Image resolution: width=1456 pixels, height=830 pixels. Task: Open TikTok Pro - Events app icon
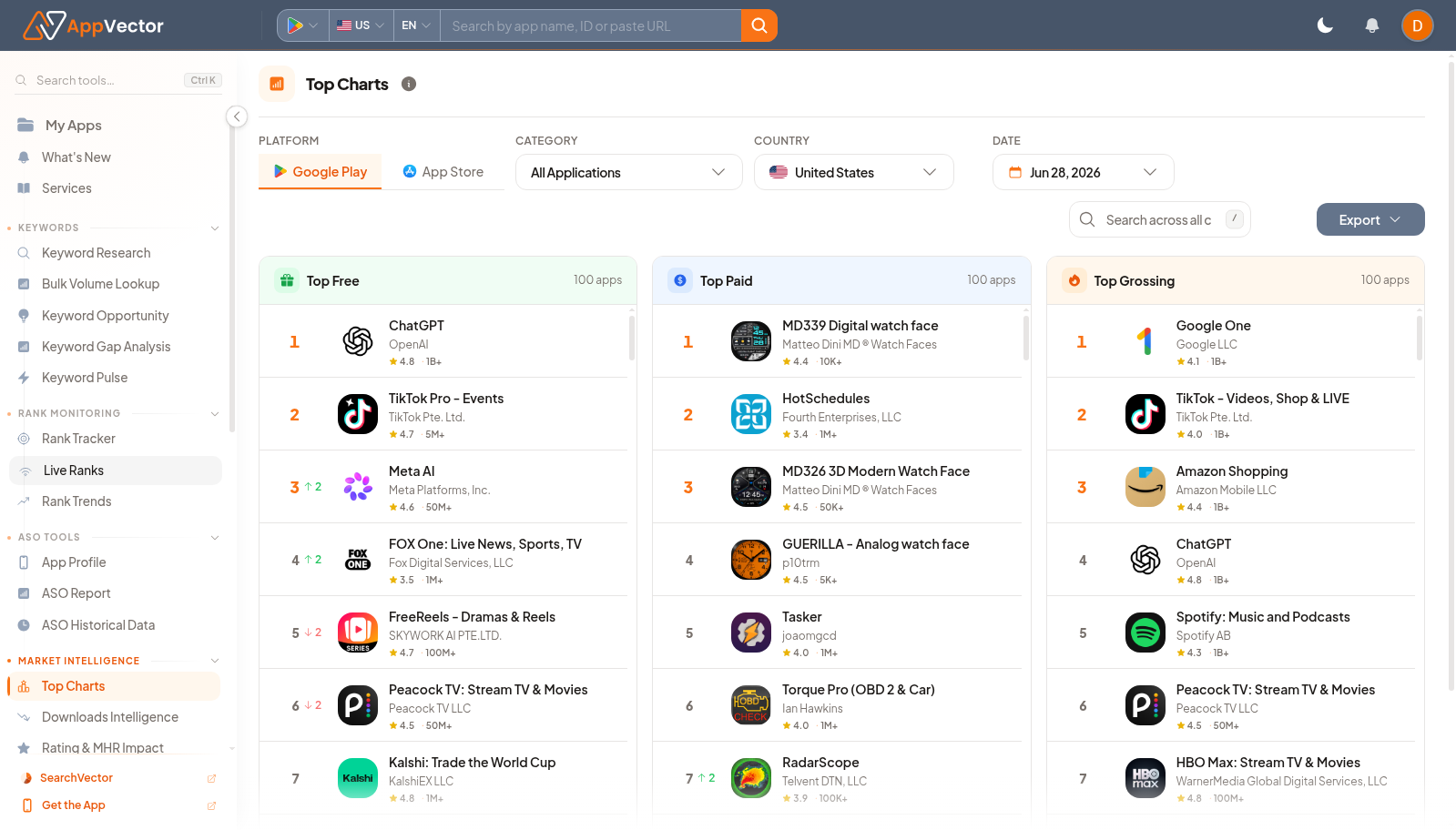point(358,414)
